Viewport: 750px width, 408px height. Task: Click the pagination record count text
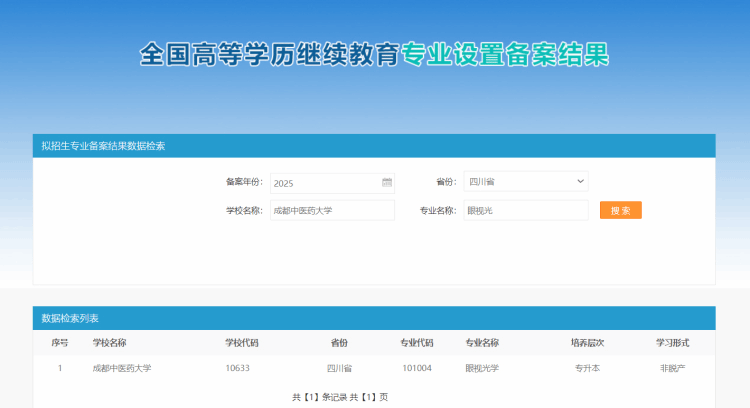pos(340,397)
